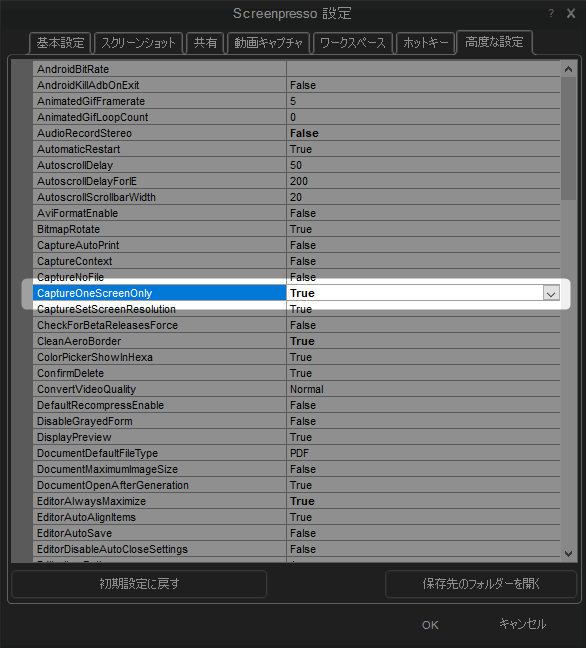Select the ColorPickerShowInHexa property
586x648 pixels.
point(159,357)
